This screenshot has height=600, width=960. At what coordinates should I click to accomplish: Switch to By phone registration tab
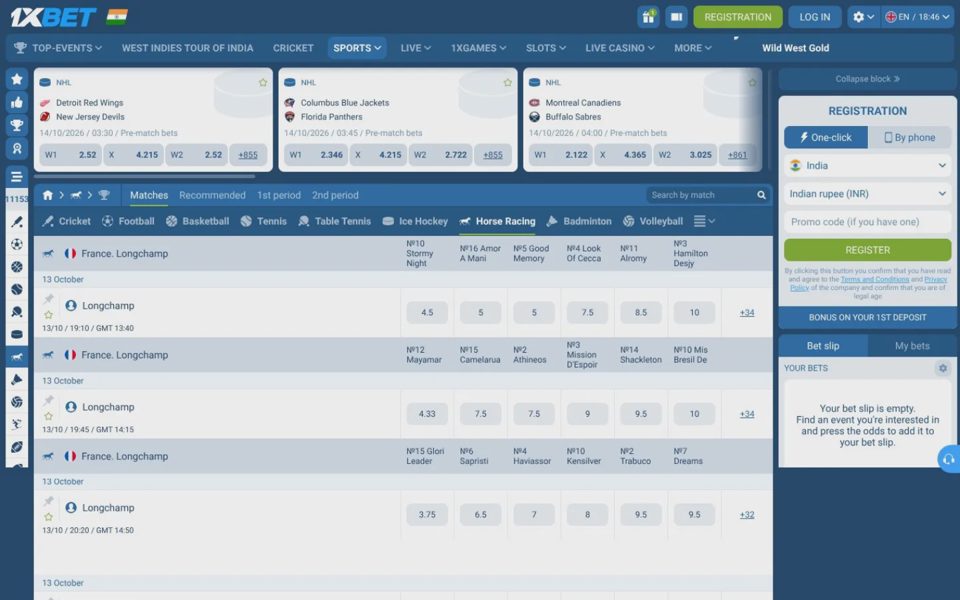(909, 138)
